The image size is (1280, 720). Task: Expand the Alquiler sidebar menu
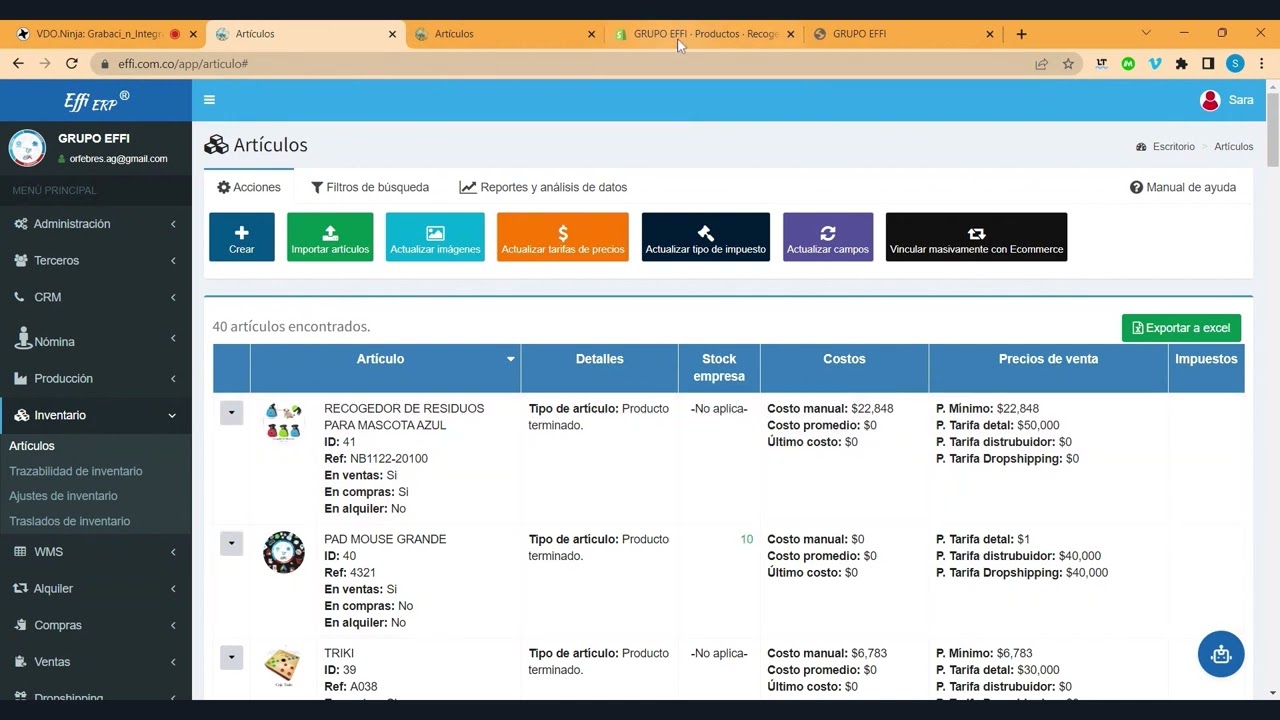[x=96, y=589]
